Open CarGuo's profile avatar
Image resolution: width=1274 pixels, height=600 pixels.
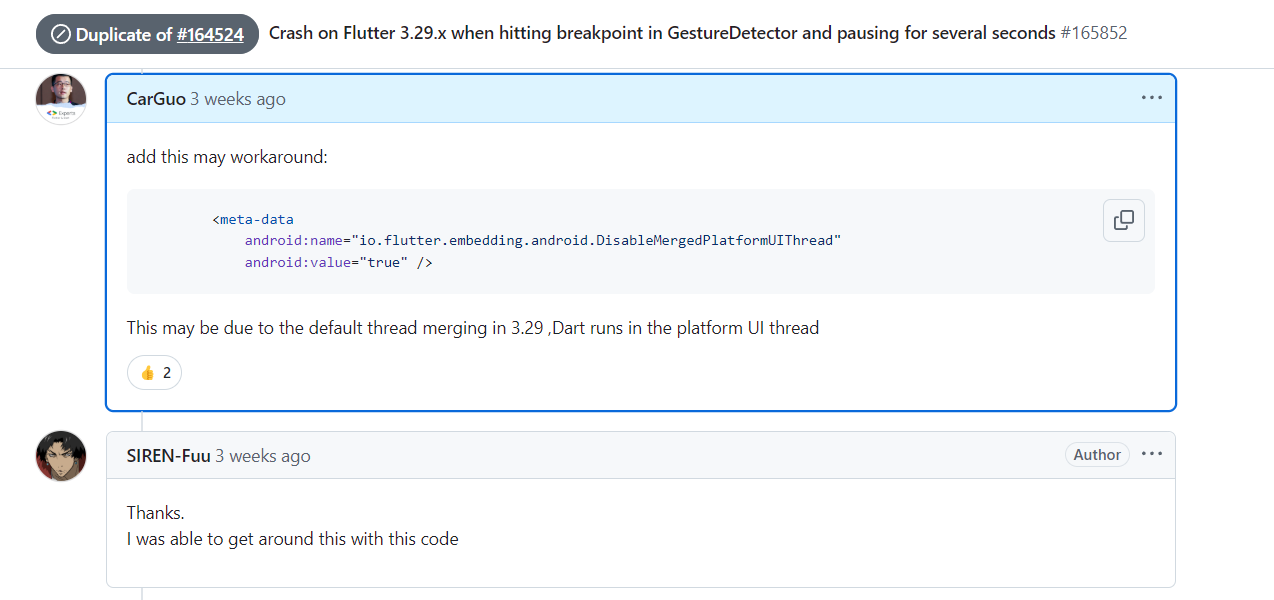(x=61, y=99)
